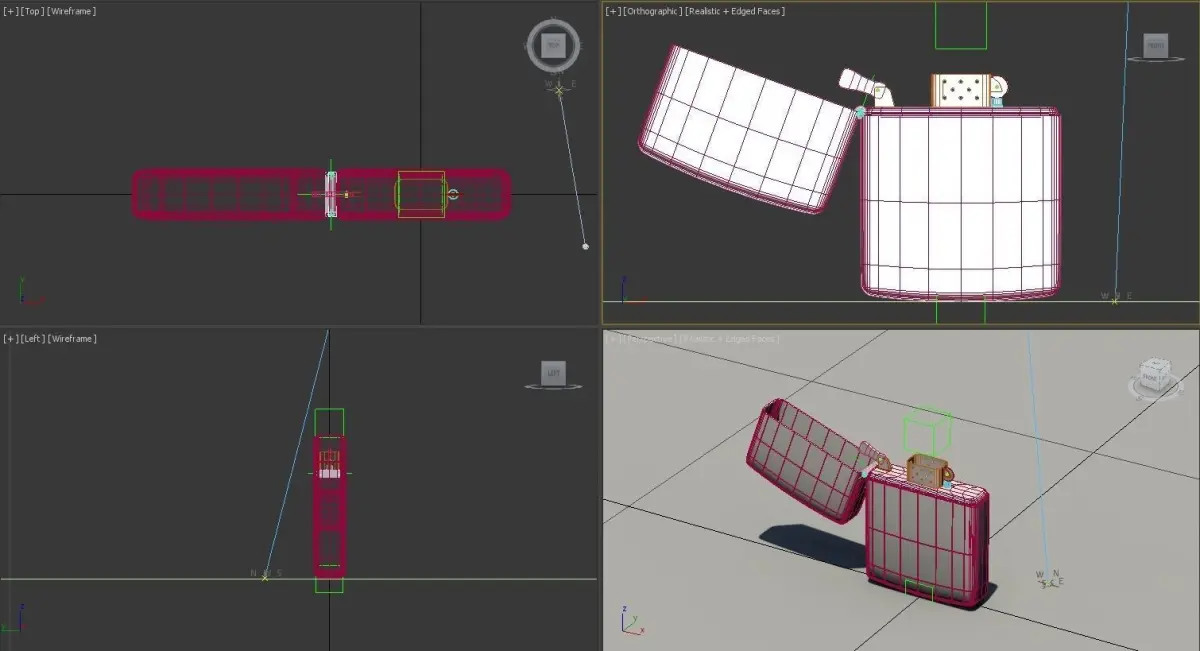Select the lighter body in Orthographic viewport
The height and width of the screenshot is (651, 1200).
pos(960,205)
